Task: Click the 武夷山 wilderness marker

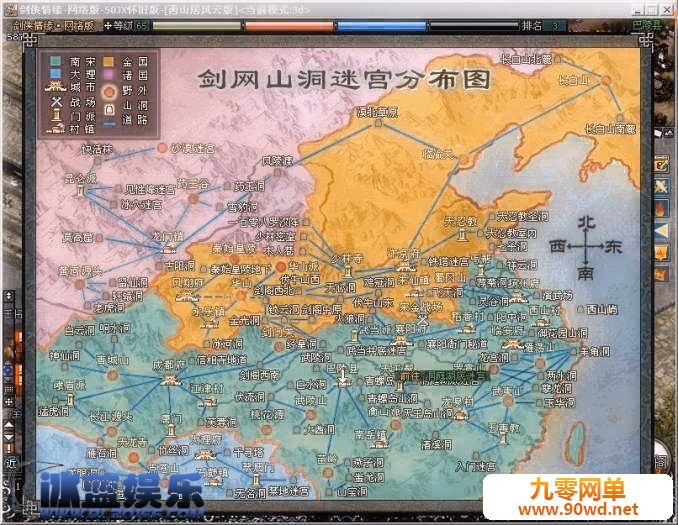Action: [508, 401]
